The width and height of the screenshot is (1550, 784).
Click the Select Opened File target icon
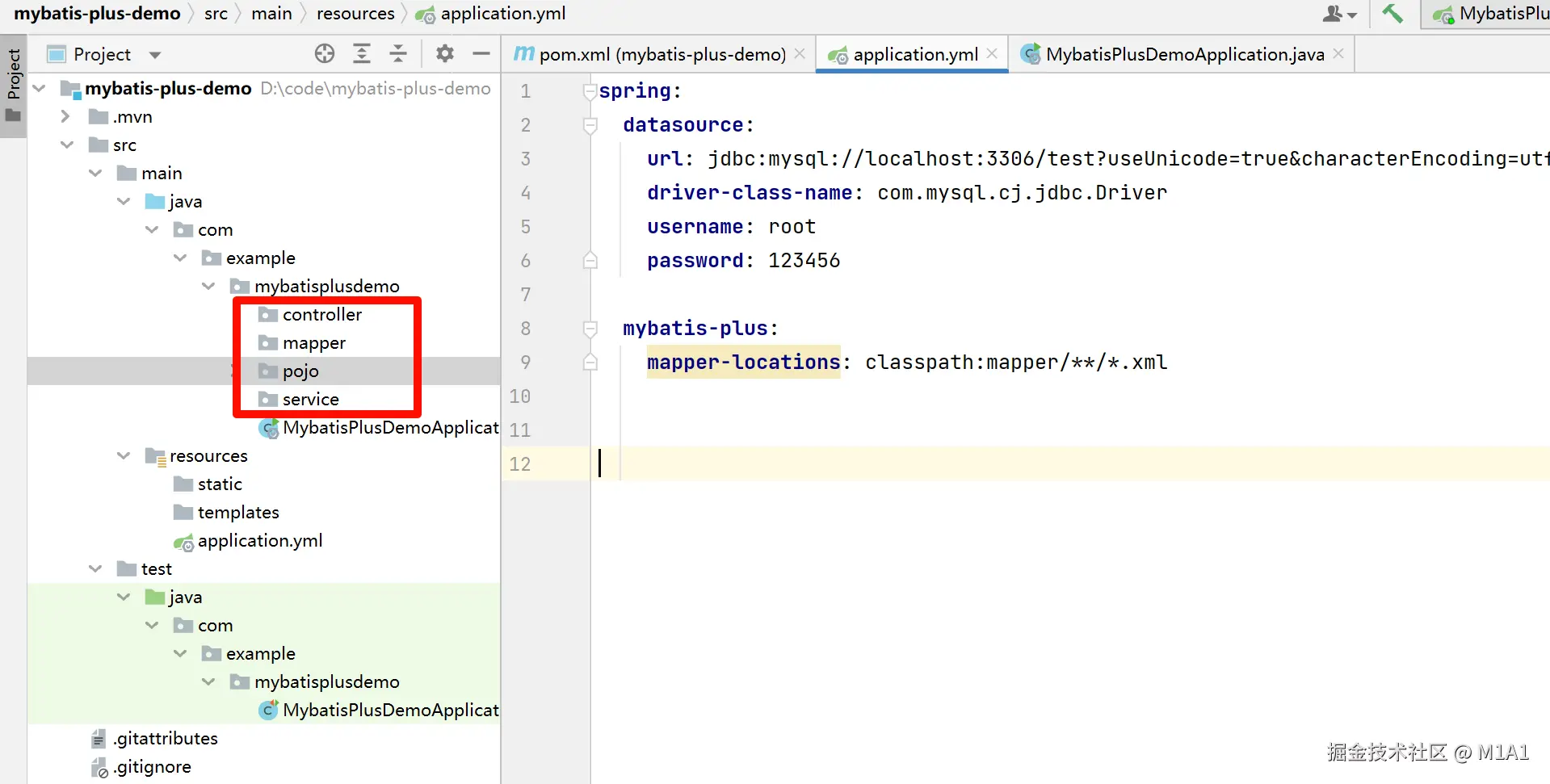[x=325, y=54]
